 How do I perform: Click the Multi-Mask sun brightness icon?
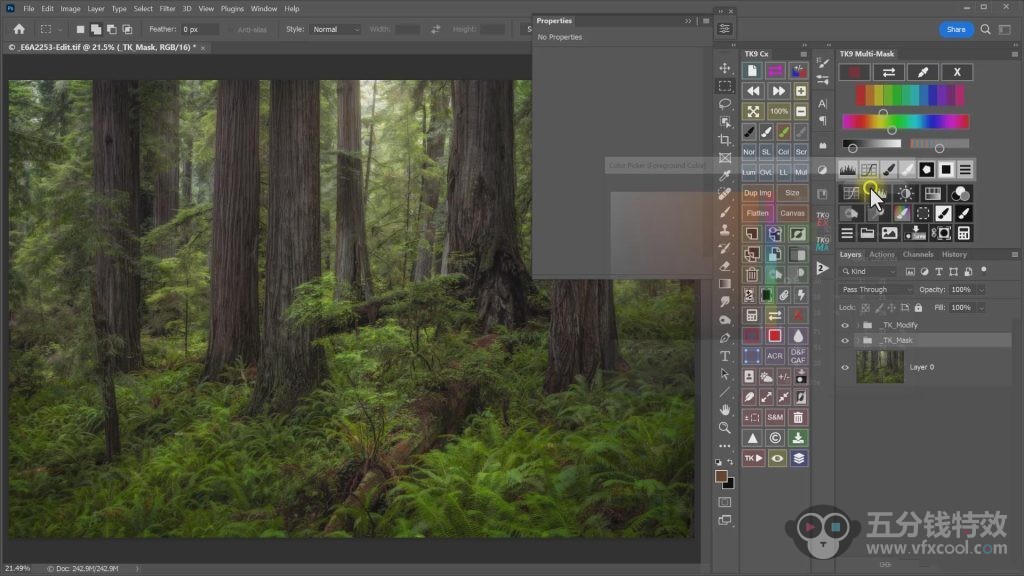(905, 193)
